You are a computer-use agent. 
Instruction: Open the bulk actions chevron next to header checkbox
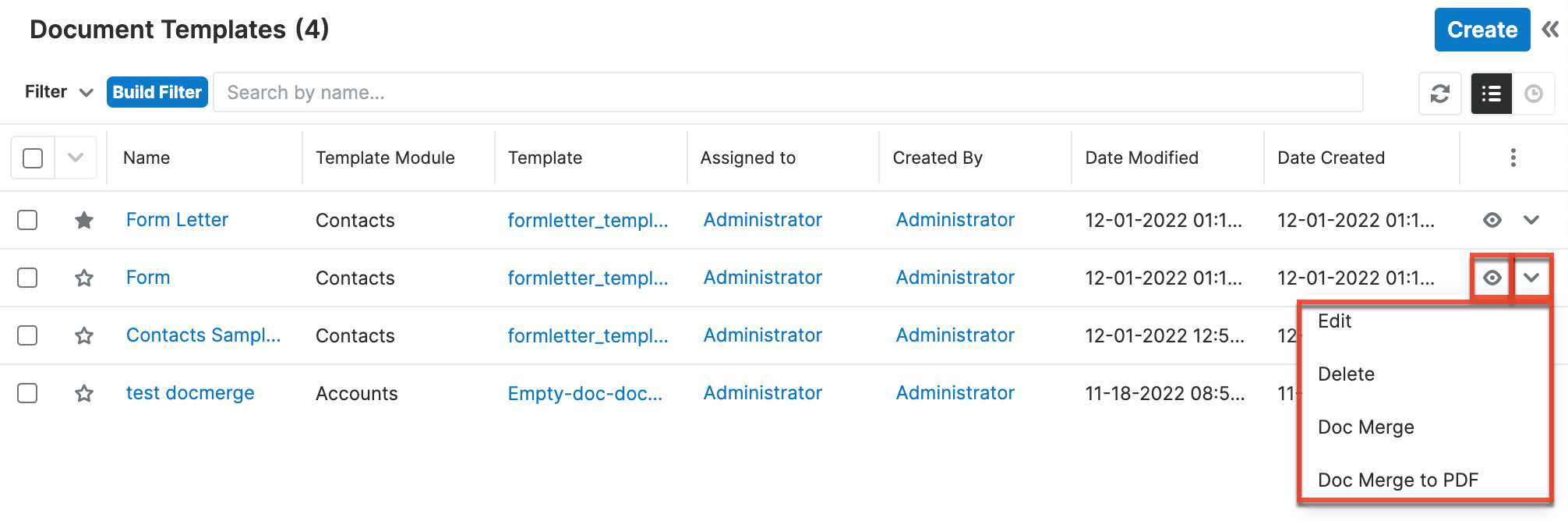coord(75,157)
